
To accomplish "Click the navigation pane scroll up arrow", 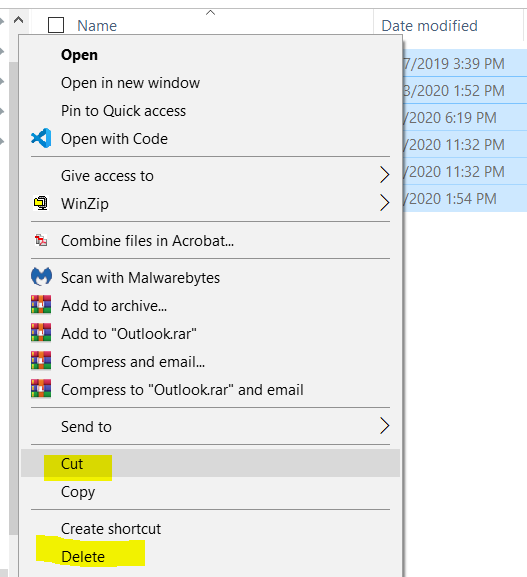I will pyautogui.click(x=18, y=20).
